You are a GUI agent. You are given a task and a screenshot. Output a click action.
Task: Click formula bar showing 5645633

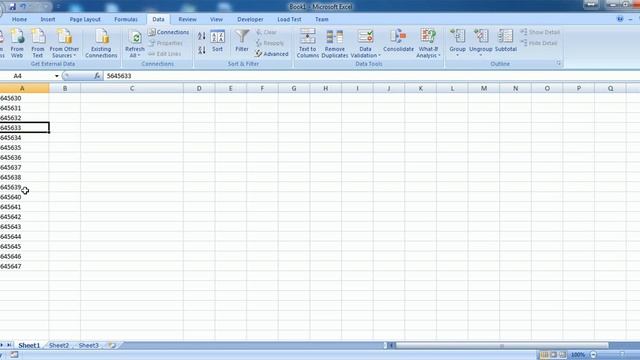(371, 76)
